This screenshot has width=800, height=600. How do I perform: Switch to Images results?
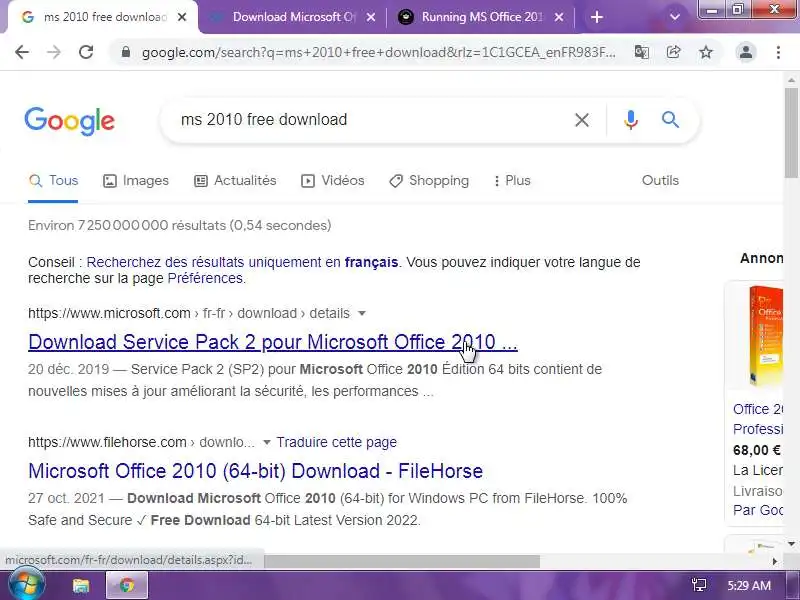click(x=136, y=181)
